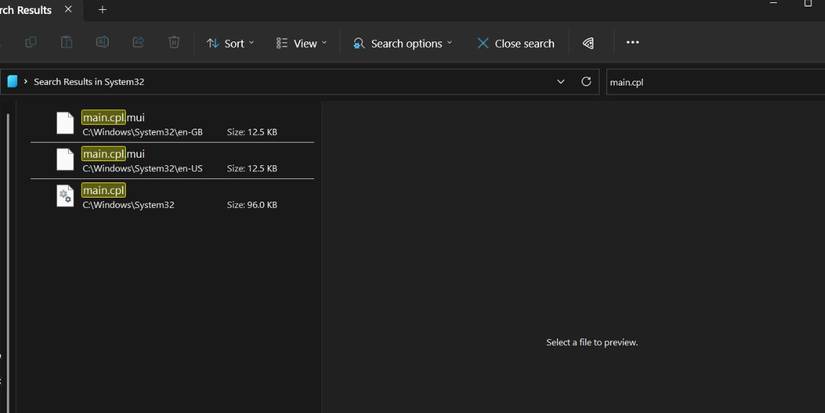The width and height of the screenshot is (825, 413).
Task: Click the Paste clipboard icon
Action: [x=66, y=42]
